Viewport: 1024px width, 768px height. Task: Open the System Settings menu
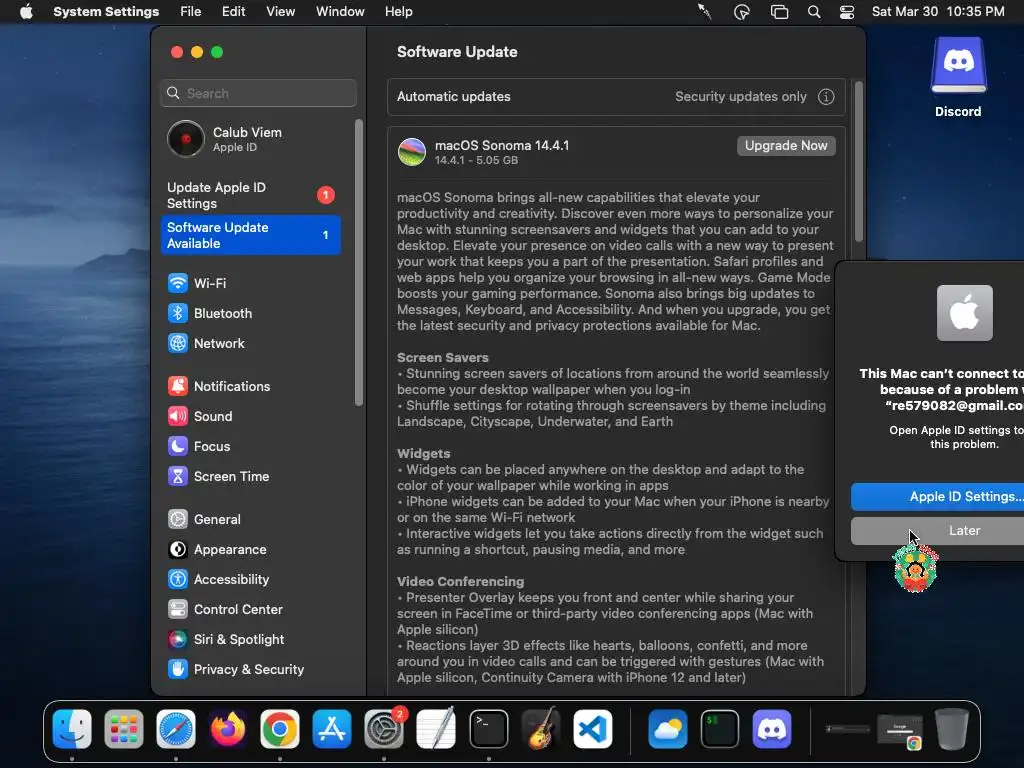coord(106,12)
